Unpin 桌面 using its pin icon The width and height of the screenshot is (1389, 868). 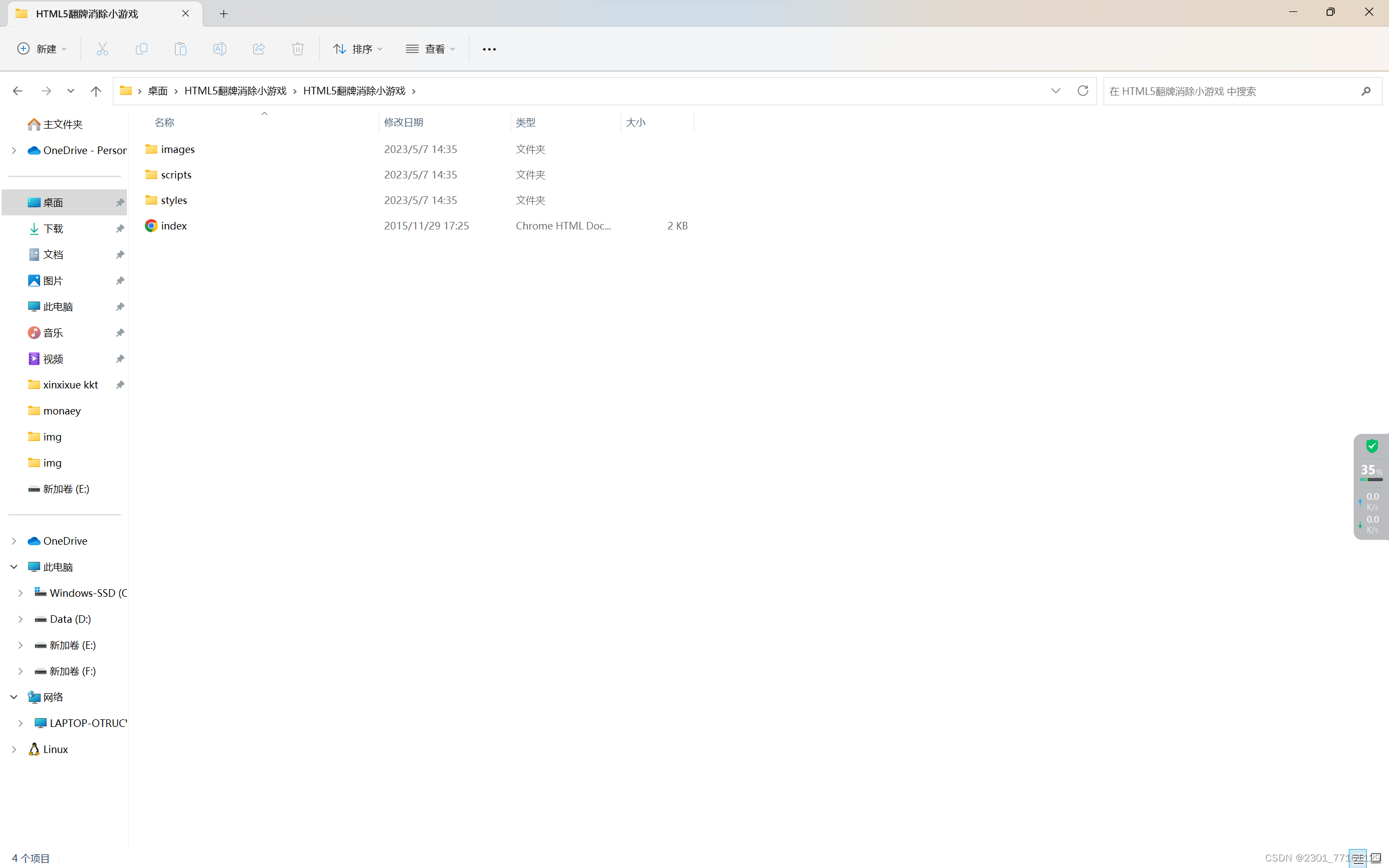pyautogui.click(x=119, y=202)
